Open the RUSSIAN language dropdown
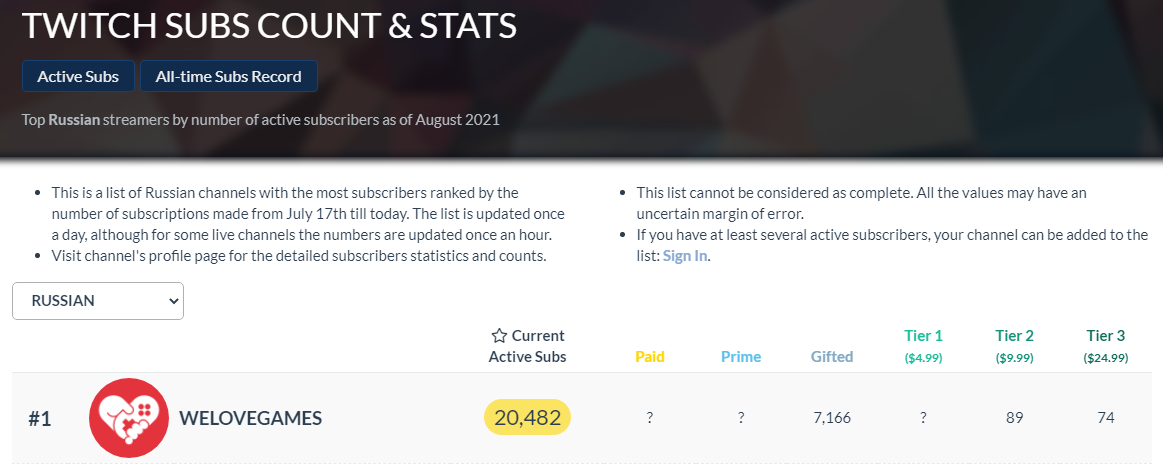This screenshot has height=466, width=1163. point(98,301)
